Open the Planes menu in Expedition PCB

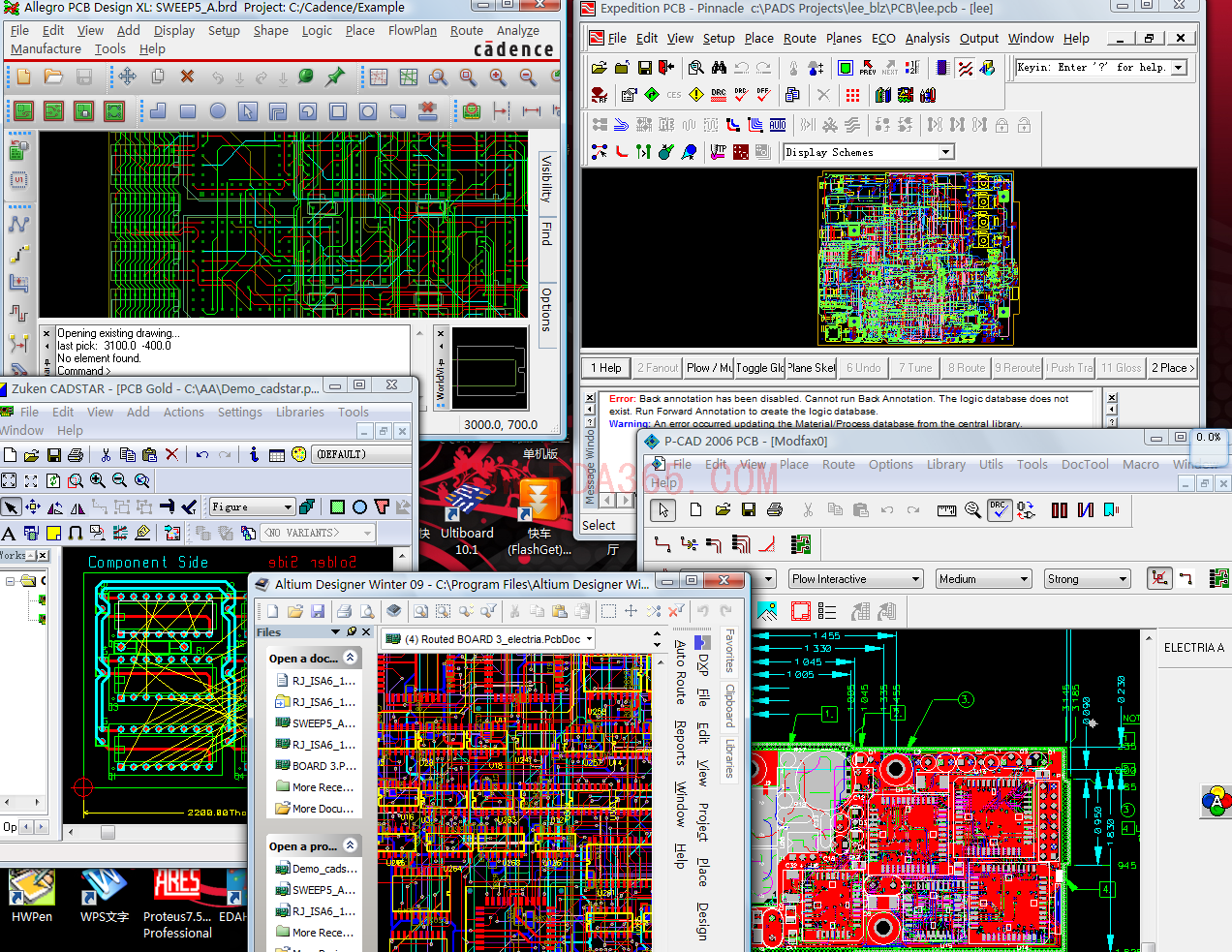843,39
